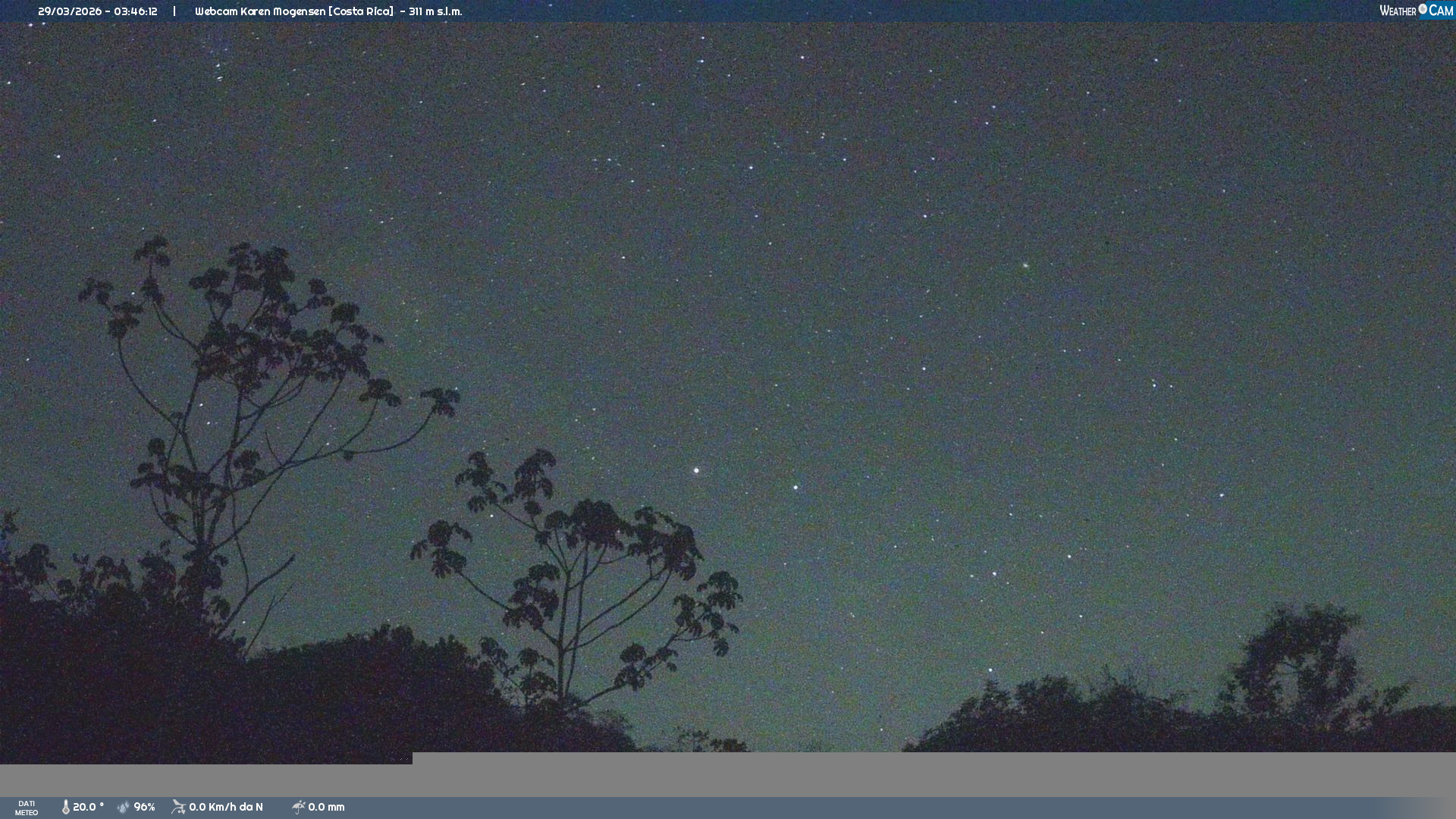Click the brightest star near the center tree
Screen dimensions: 1456x819
click(x=696, y=471)
